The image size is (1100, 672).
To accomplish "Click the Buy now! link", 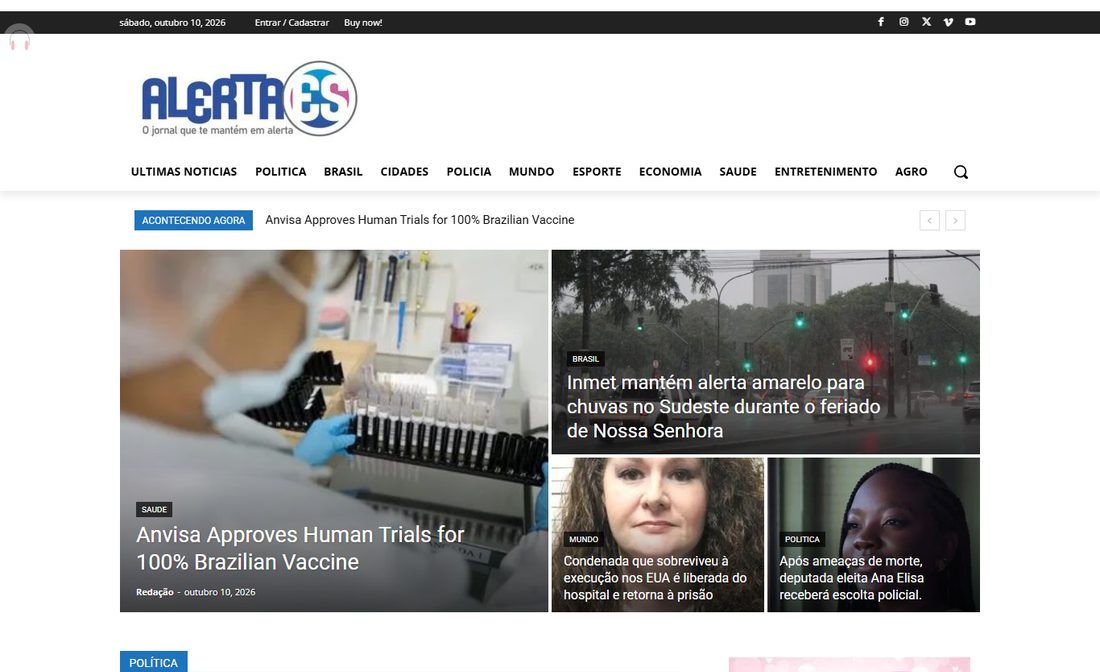I will [363, 22].
